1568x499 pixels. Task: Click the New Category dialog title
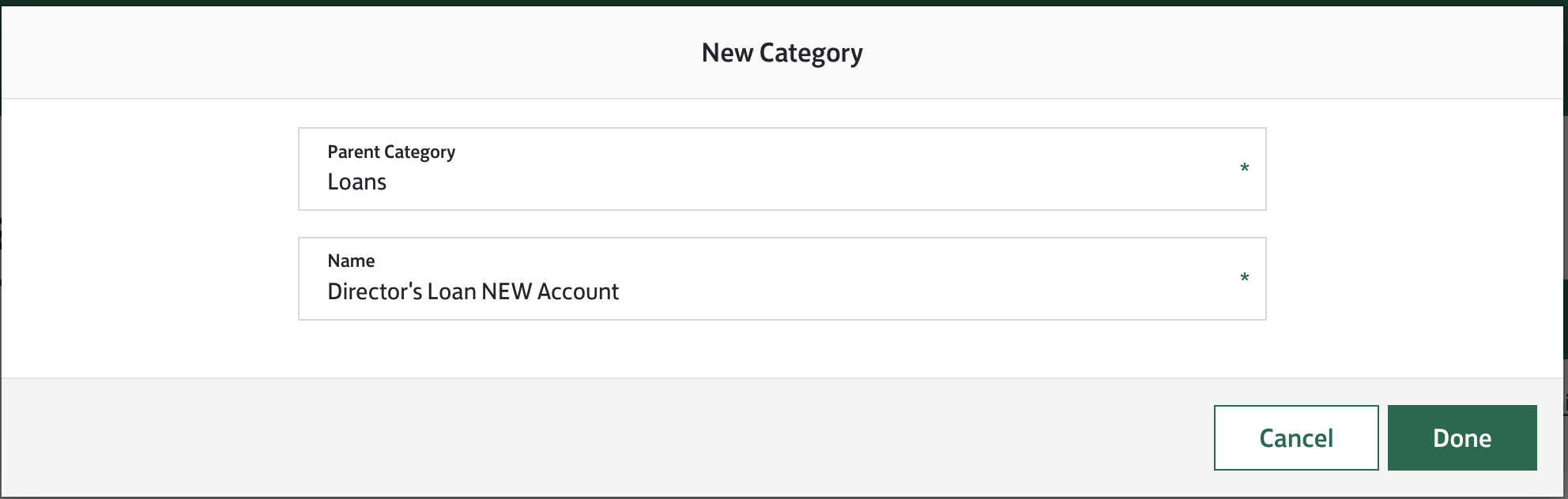point(782,53)
